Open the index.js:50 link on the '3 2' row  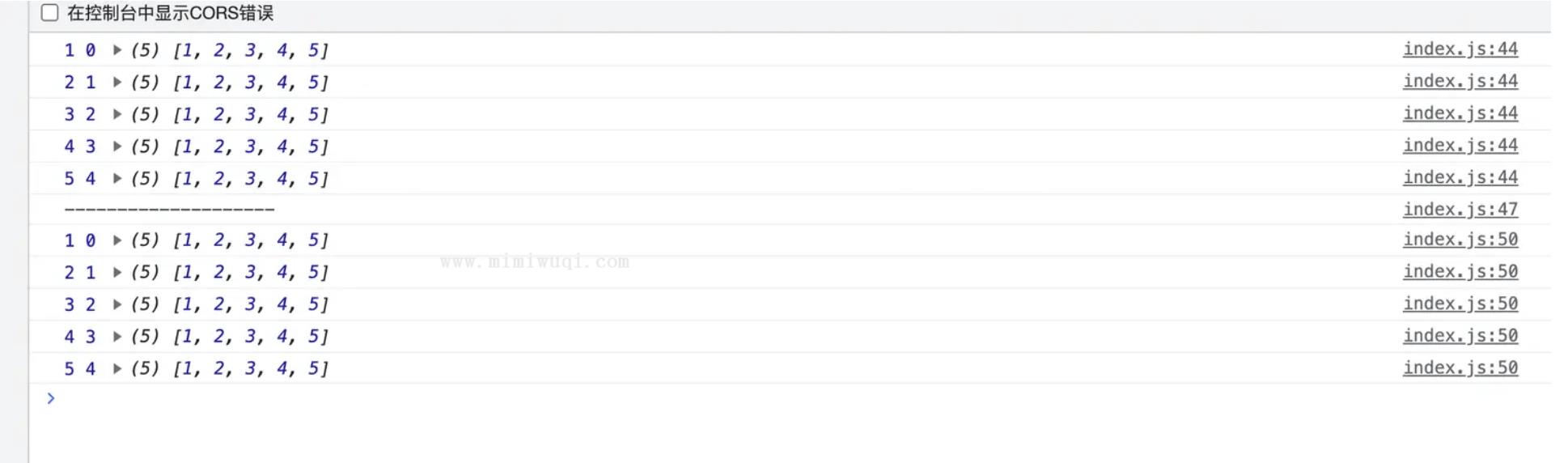tap(1460, 304)
